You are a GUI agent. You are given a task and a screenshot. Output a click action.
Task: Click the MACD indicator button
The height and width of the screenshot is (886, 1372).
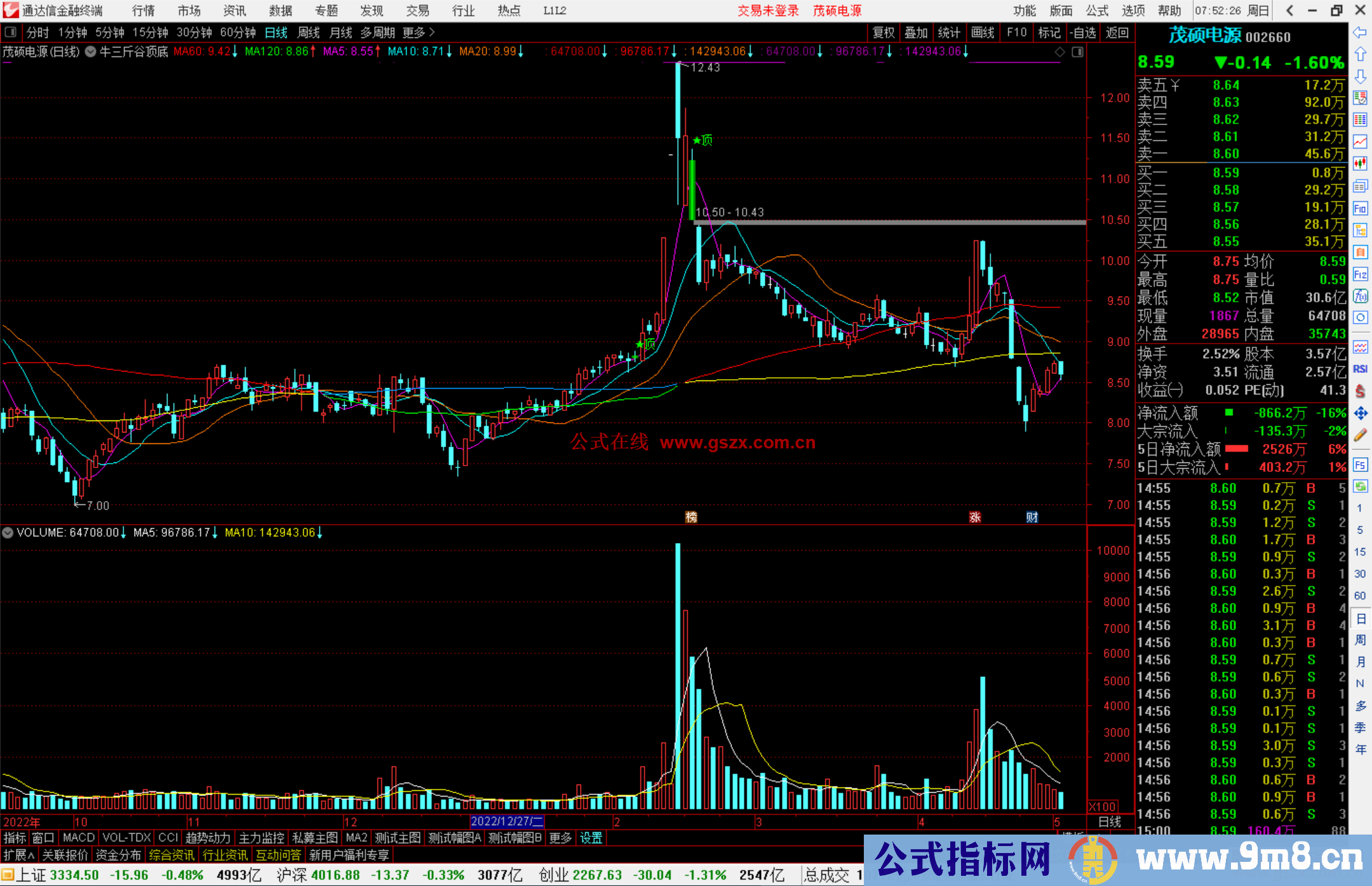(78, 838)
